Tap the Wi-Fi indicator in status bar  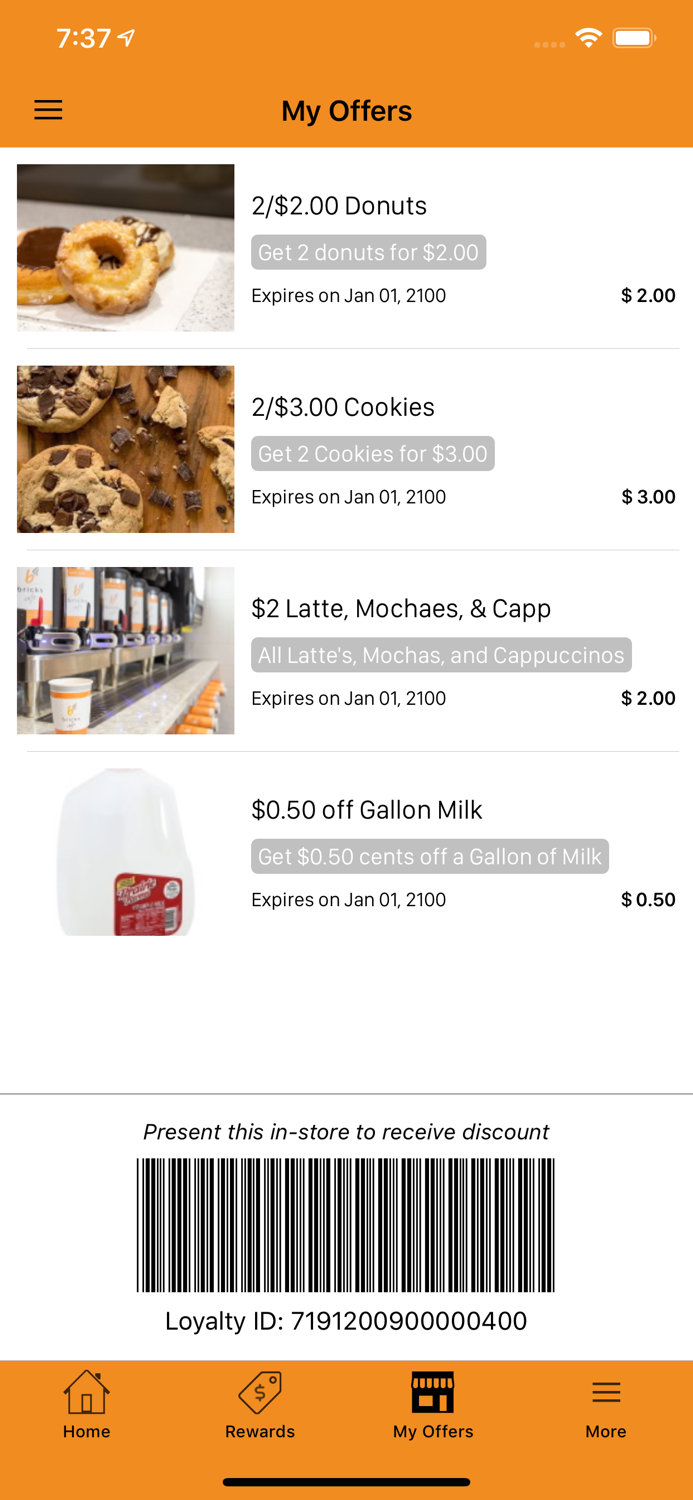pos(588,37)
